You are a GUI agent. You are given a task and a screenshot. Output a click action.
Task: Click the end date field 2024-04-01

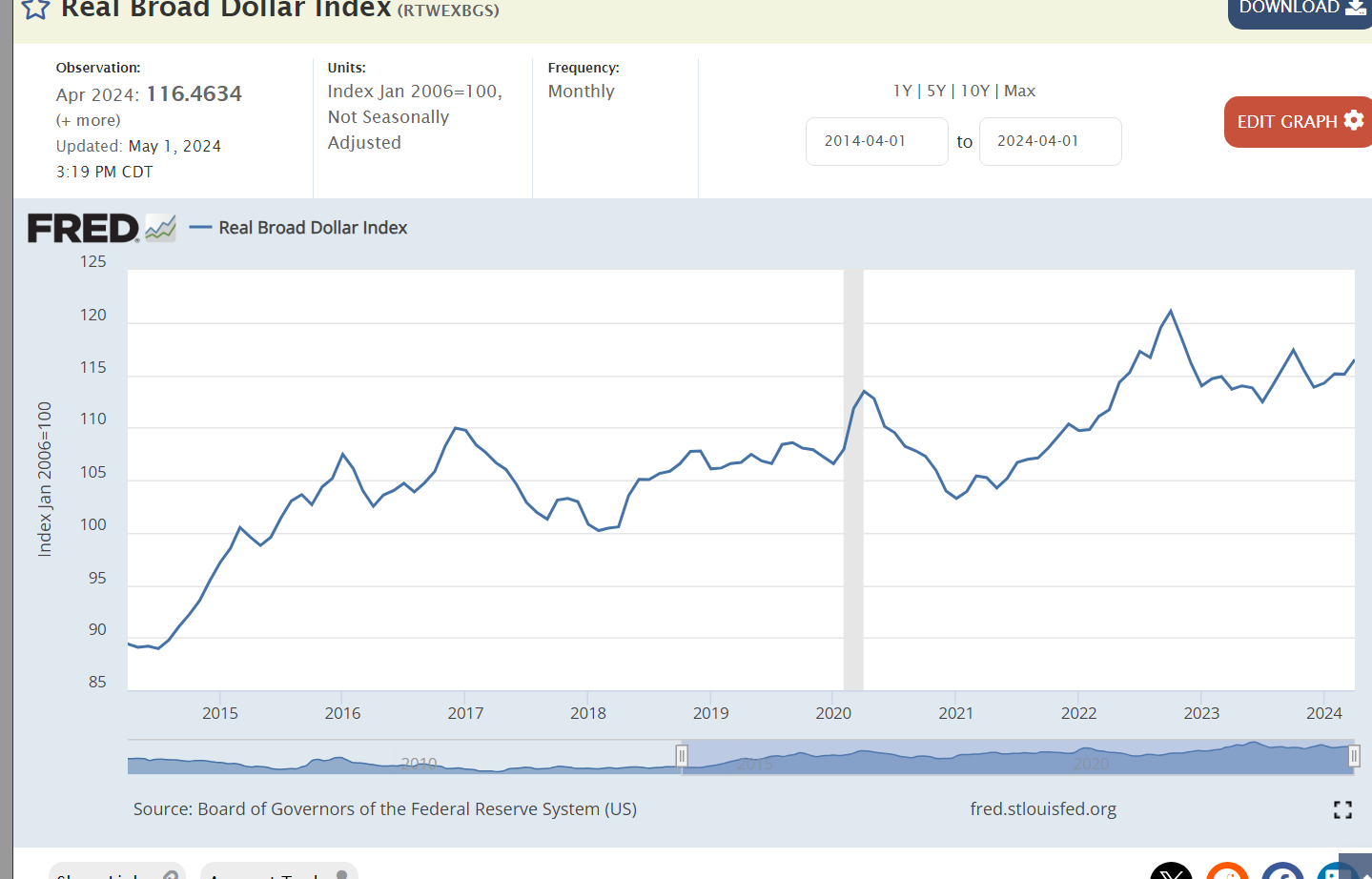point(1050,141)
